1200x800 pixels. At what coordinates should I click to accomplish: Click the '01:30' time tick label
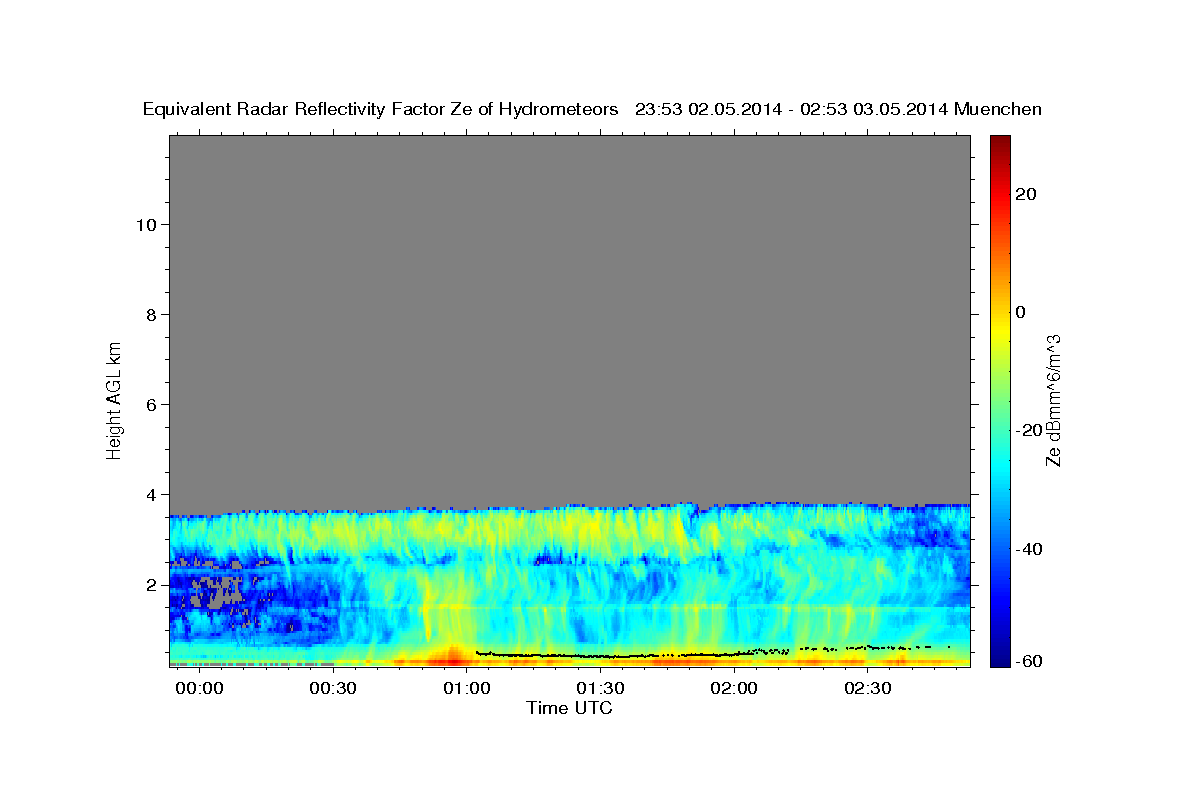click(600, 689)
